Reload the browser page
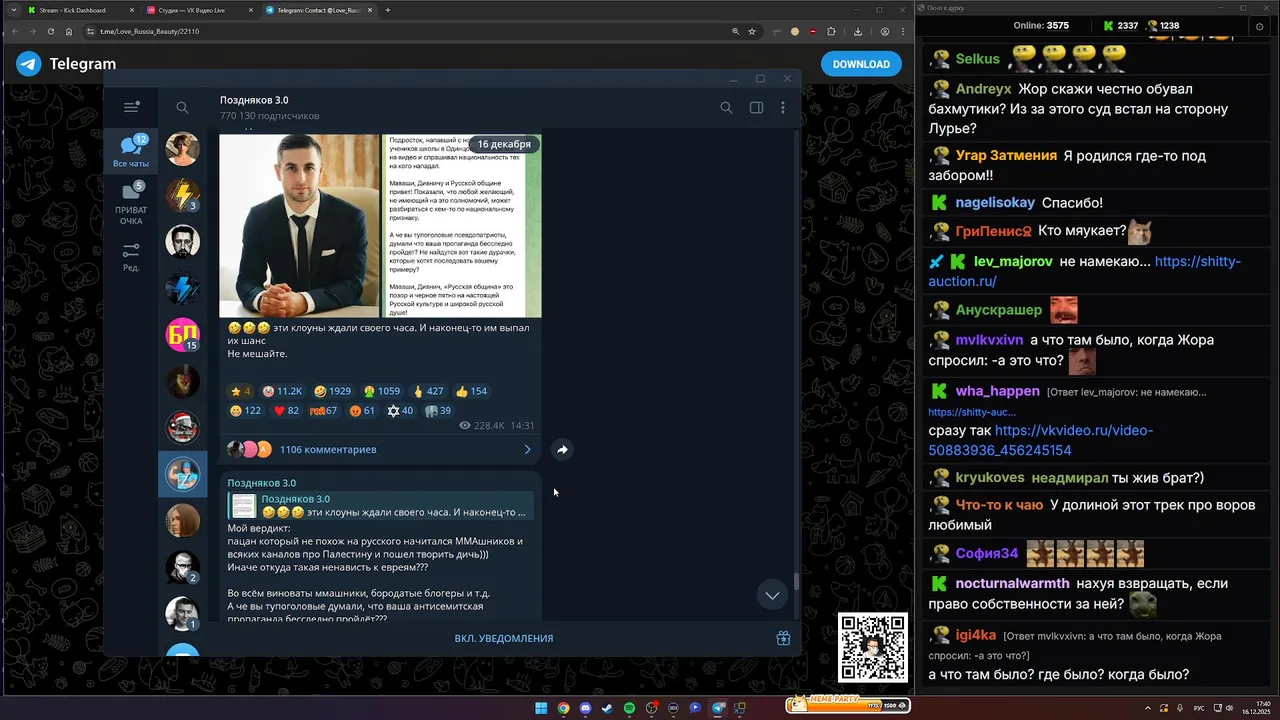The image size is (1280, 720). coord(50,31)
